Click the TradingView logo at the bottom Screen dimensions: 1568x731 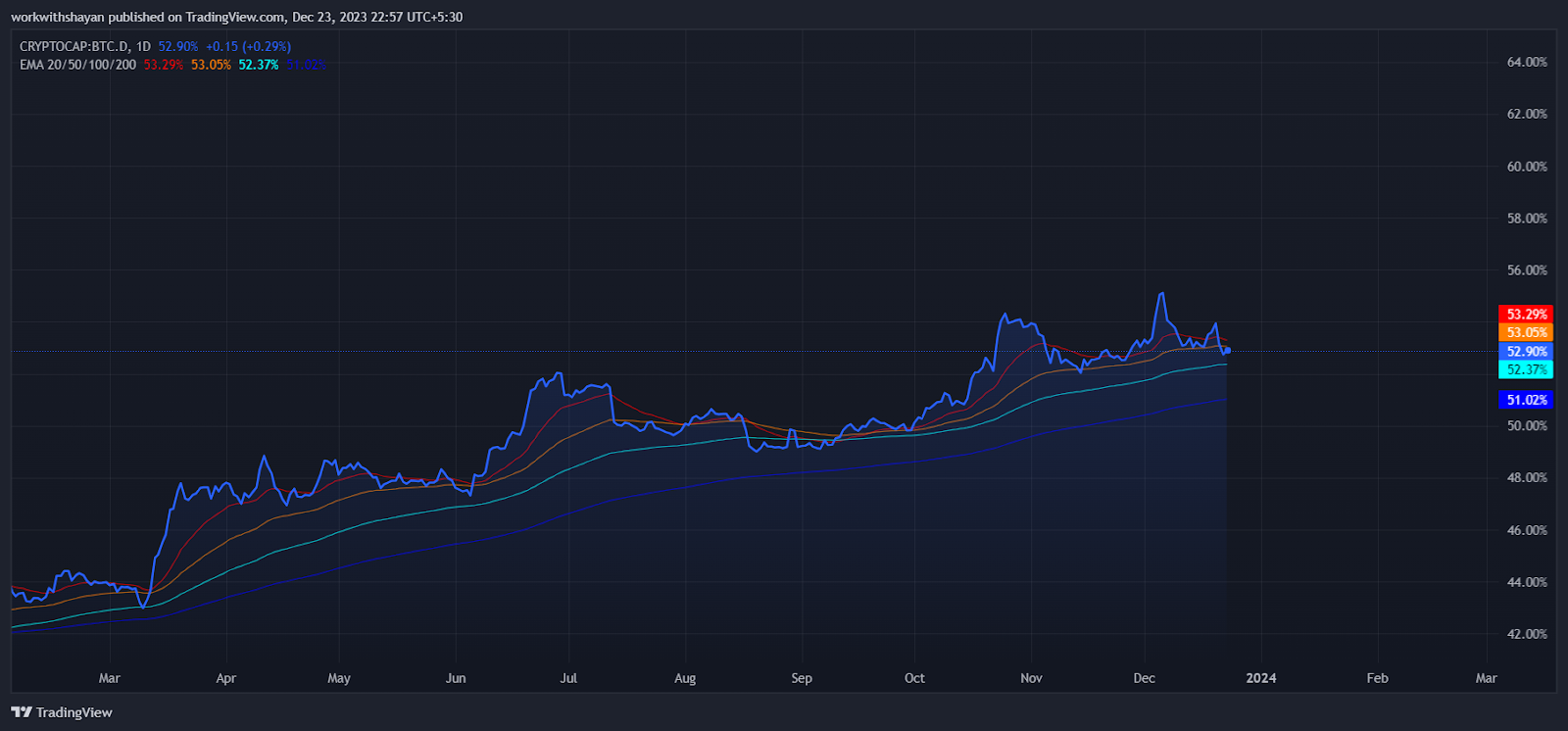[x=62, y=712]
